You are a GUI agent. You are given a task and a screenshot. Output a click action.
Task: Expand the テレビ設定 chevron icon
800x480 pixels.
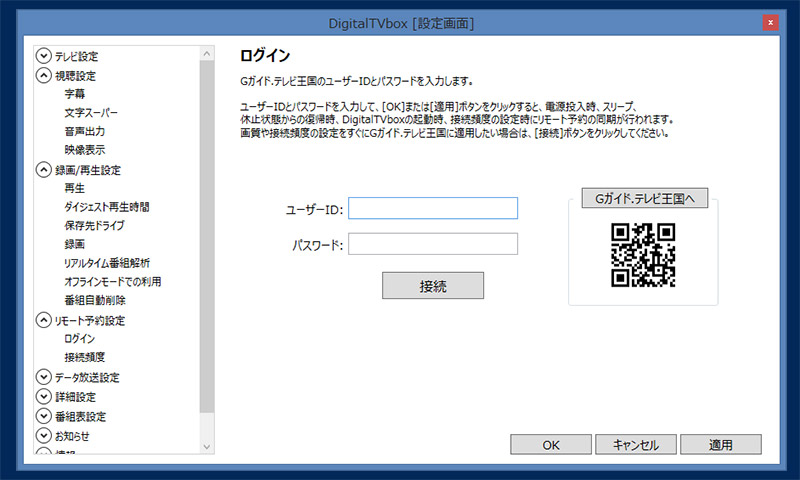(x=43, y=56)
